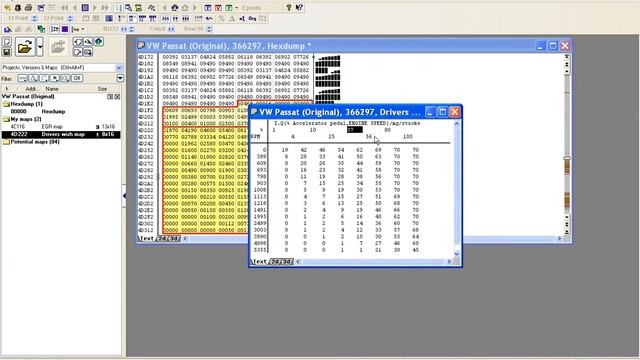
Task: Select the 00000 Hexdump entry
Action: 61,111
